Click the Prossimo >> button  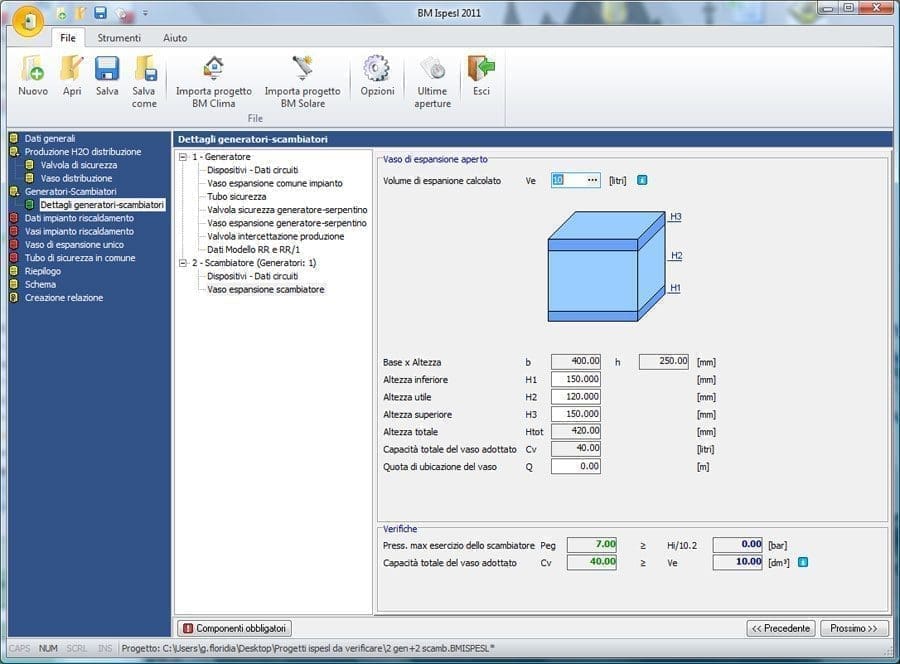854,628
